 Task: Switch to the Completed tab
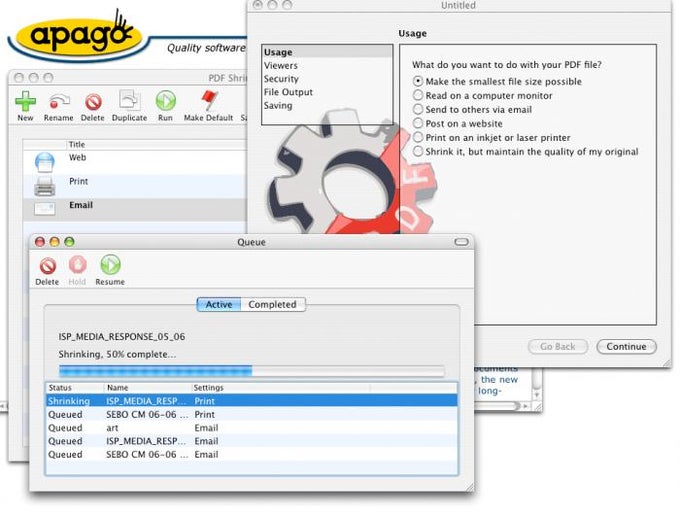point(273,304)
